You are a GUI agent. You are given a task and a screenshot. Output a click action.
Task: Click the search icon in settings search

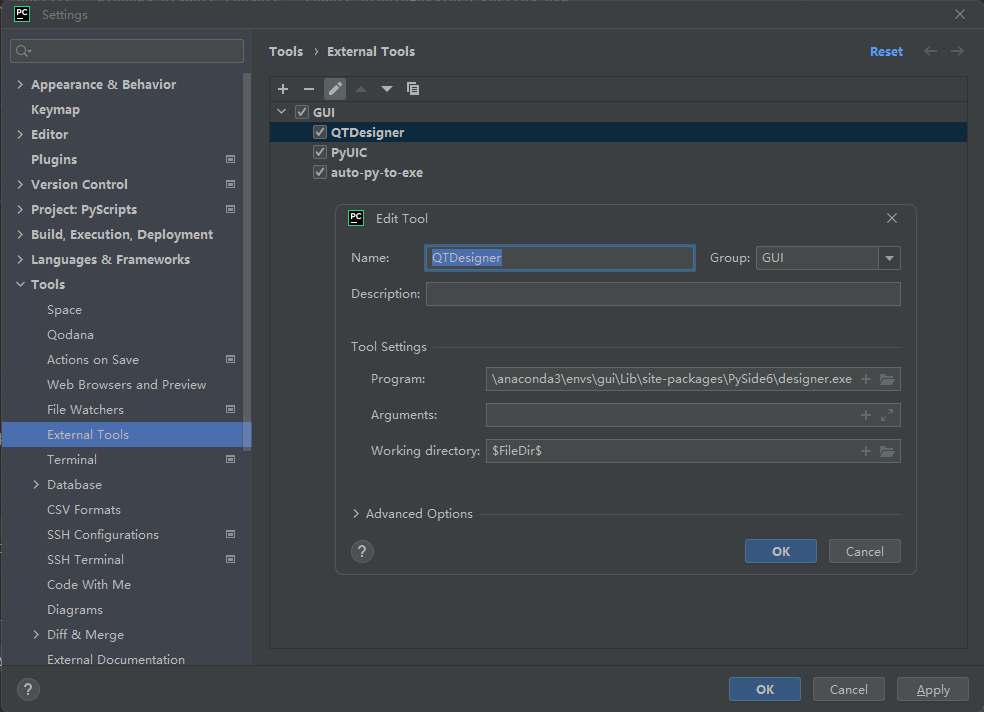pos(23,51)
